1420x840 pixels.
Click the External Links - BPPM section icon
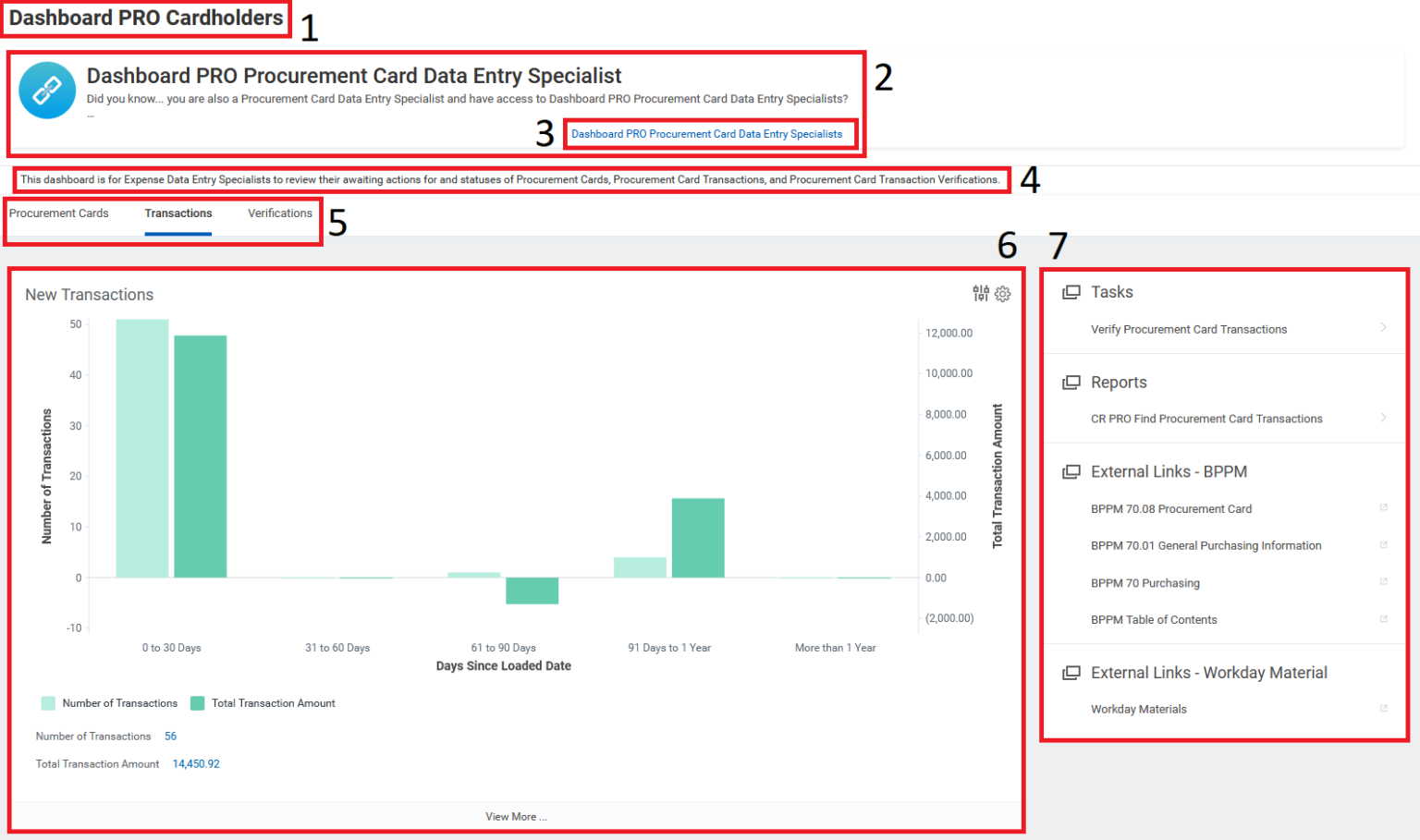coord(1071,471)
